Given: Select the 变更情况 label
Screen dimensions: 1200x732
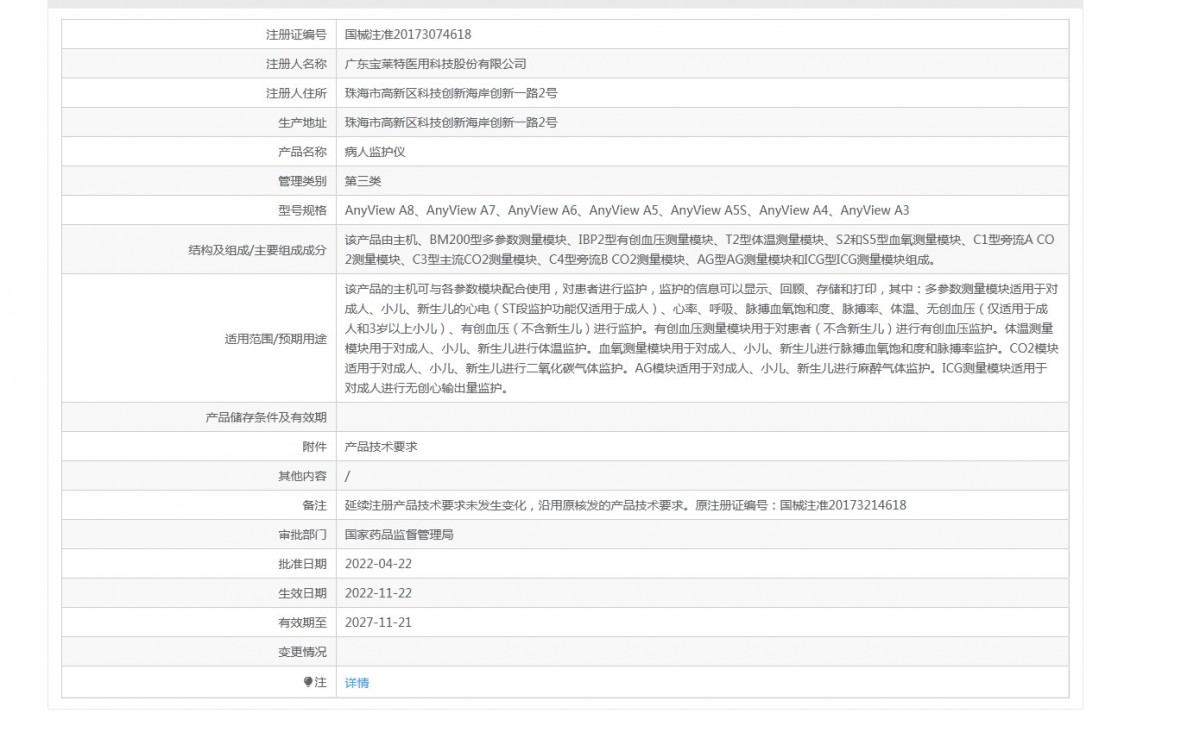Looking at the screenshot, I should (302, 652).
